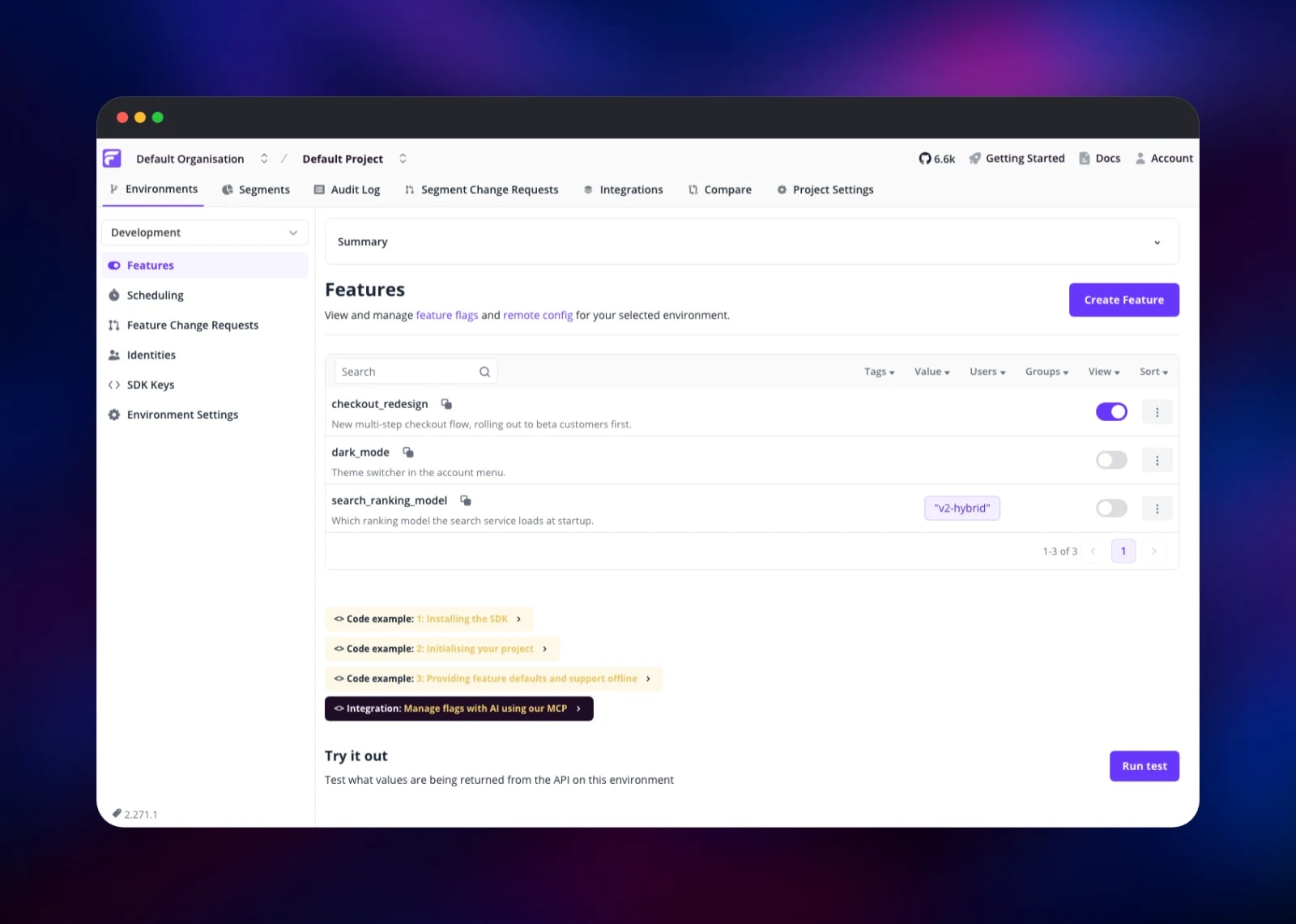Copy the dark_mode feature name
This screenshot has height=924, width=1296.
click(408, 453)
